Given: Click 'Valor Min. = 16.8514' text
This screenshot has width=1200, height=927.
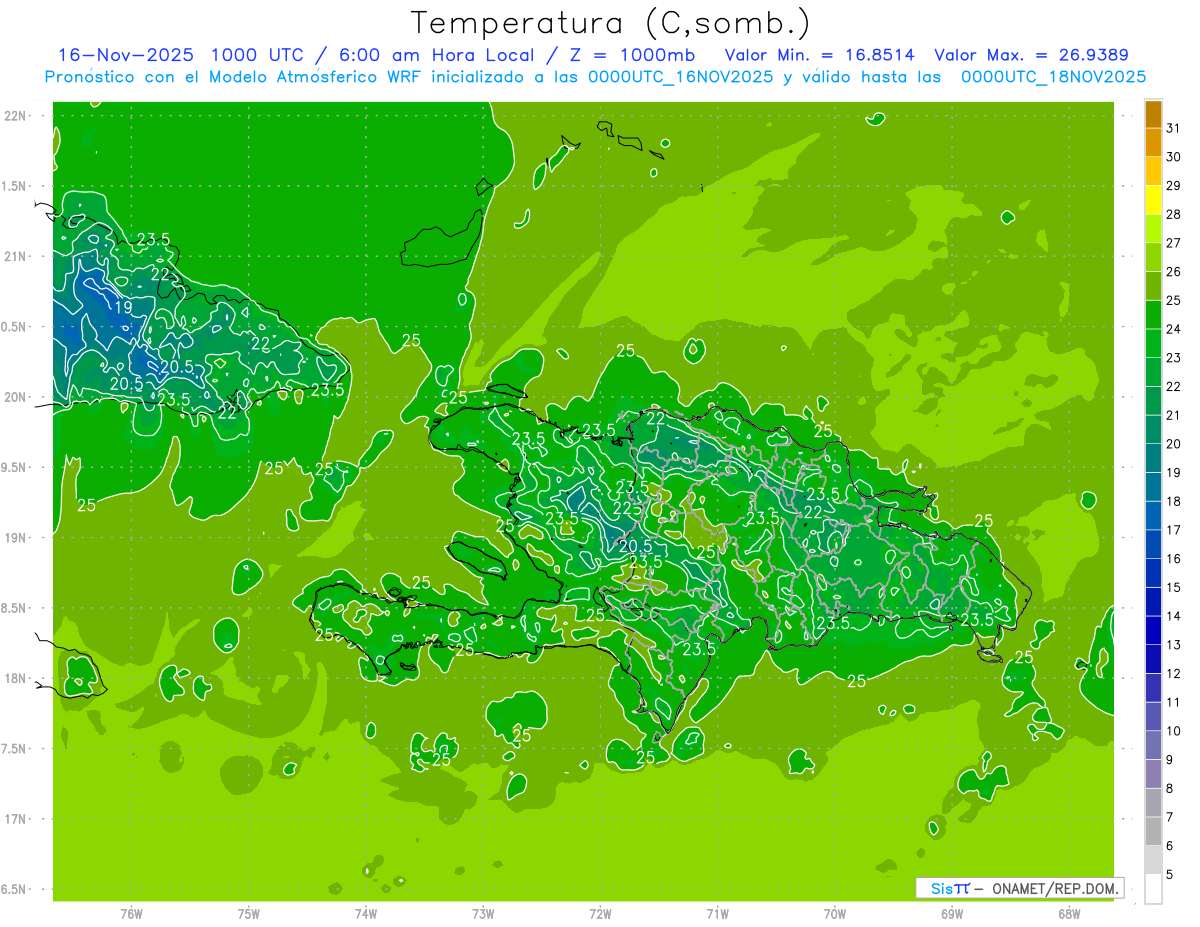Looking at the screenshot, I should 819,55.
